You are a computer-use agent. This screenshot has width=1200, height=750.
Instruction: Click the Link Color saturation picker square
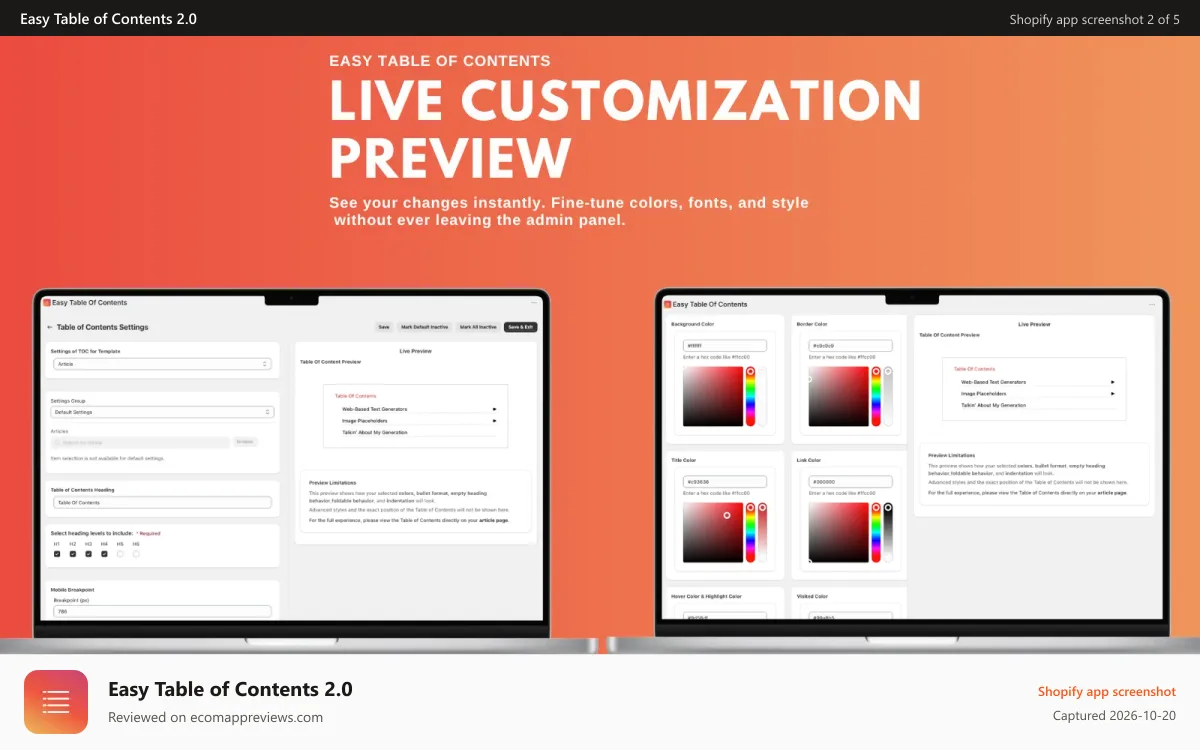coord(839,532)
